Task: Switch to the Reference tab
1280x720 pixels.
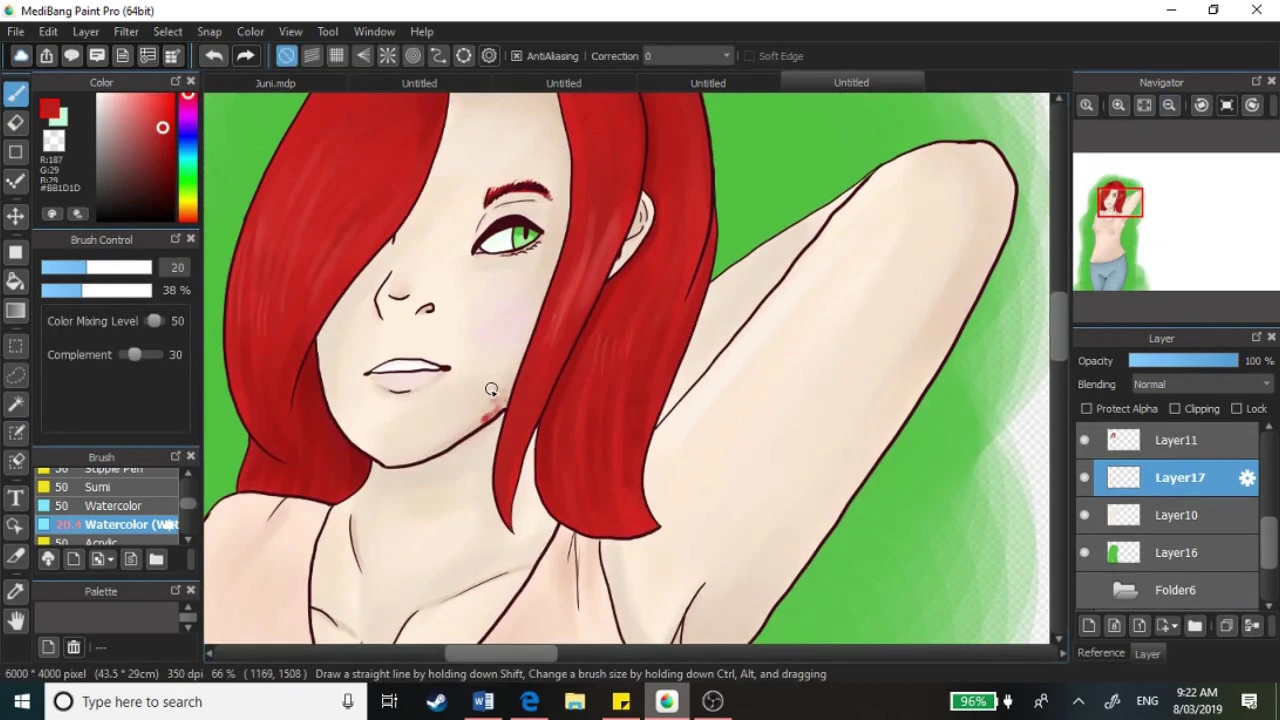Action: tap(1101, 654)
